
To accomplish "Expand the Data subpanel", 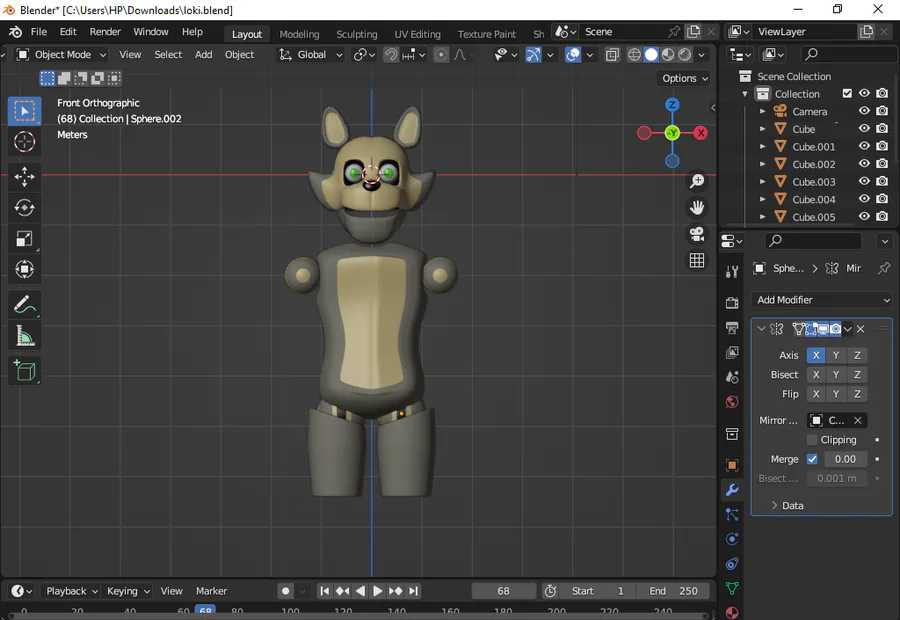I will [x=787, y=506].
